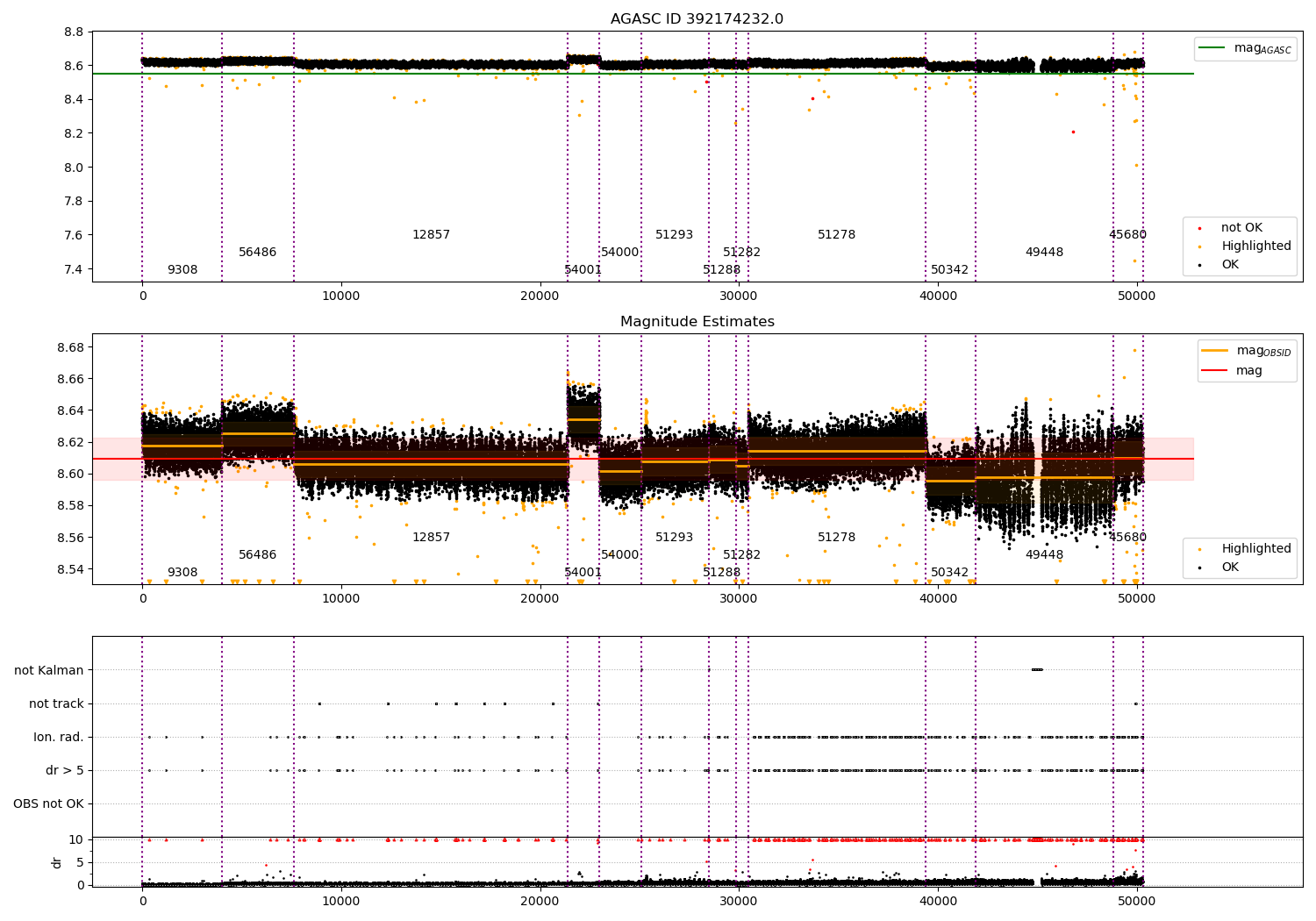Image resolution: width=1316 pixels, height=921 pixels.
Task: Click the 7.4 y-axis tick label
Action: (x=75, y=269)
